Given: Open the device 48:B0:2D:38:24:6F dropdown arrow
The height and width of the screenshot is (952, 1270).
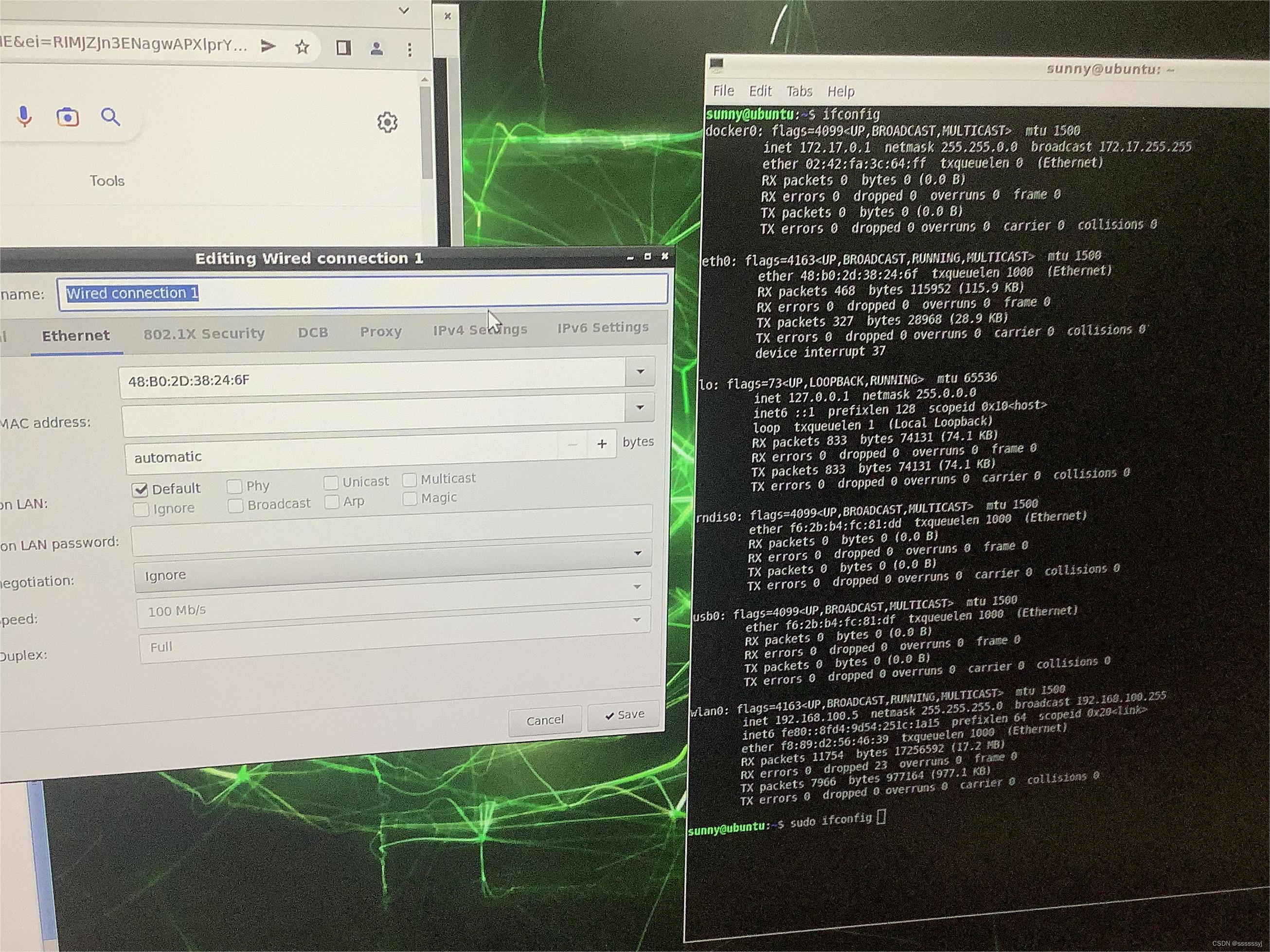Looking at the screenshot, I should [x=640, y=372].
